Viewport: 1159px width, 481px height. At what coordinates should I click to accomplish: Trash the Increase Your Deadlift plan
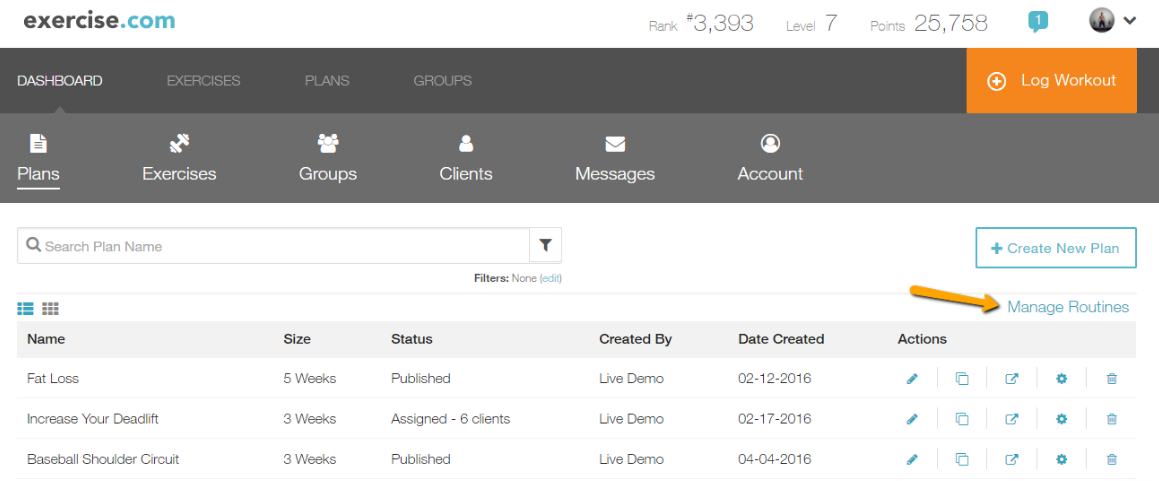coord(1111,419)
